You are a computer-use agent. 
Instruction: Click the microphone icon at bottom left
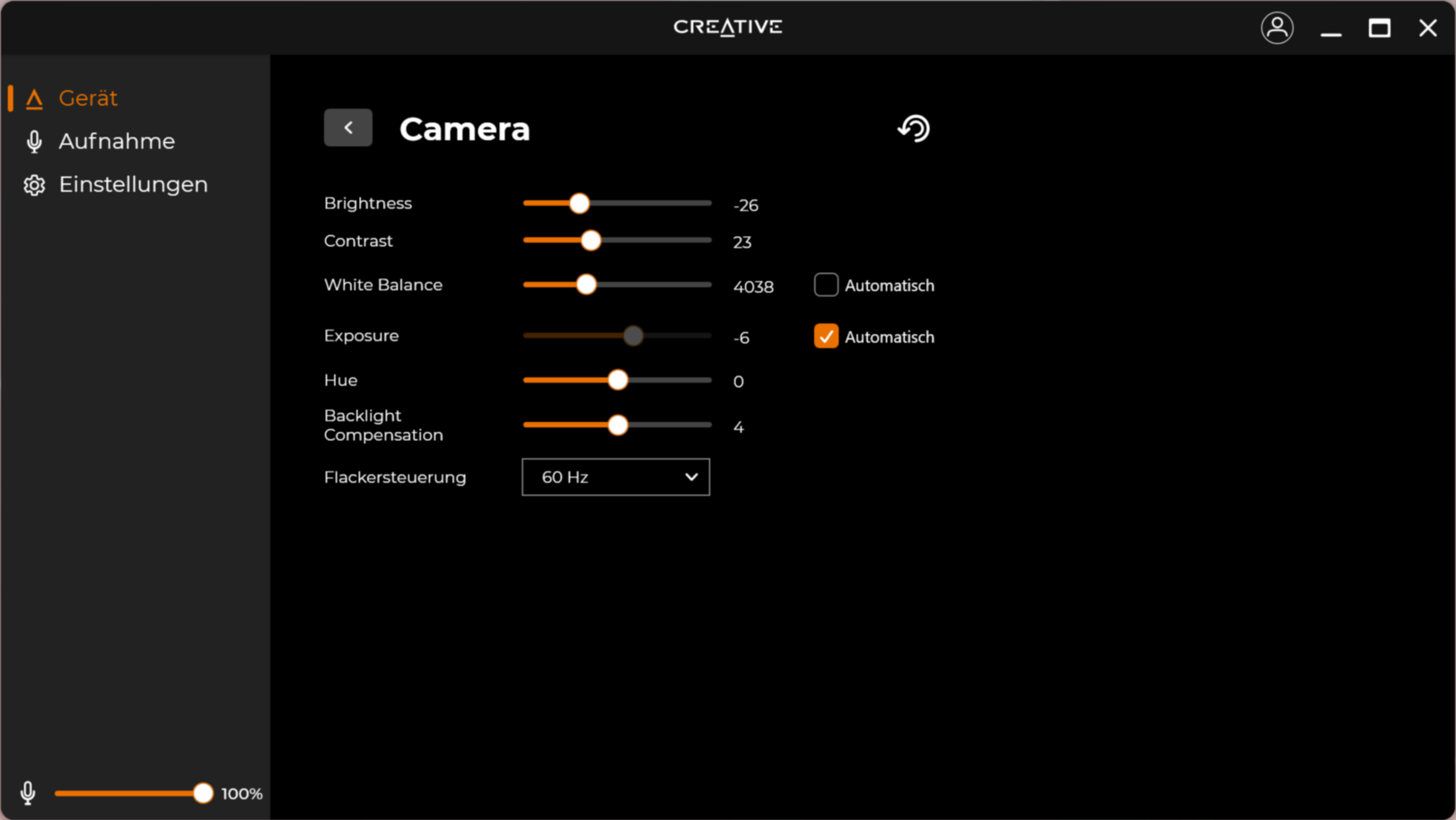(x=27, y=793)
